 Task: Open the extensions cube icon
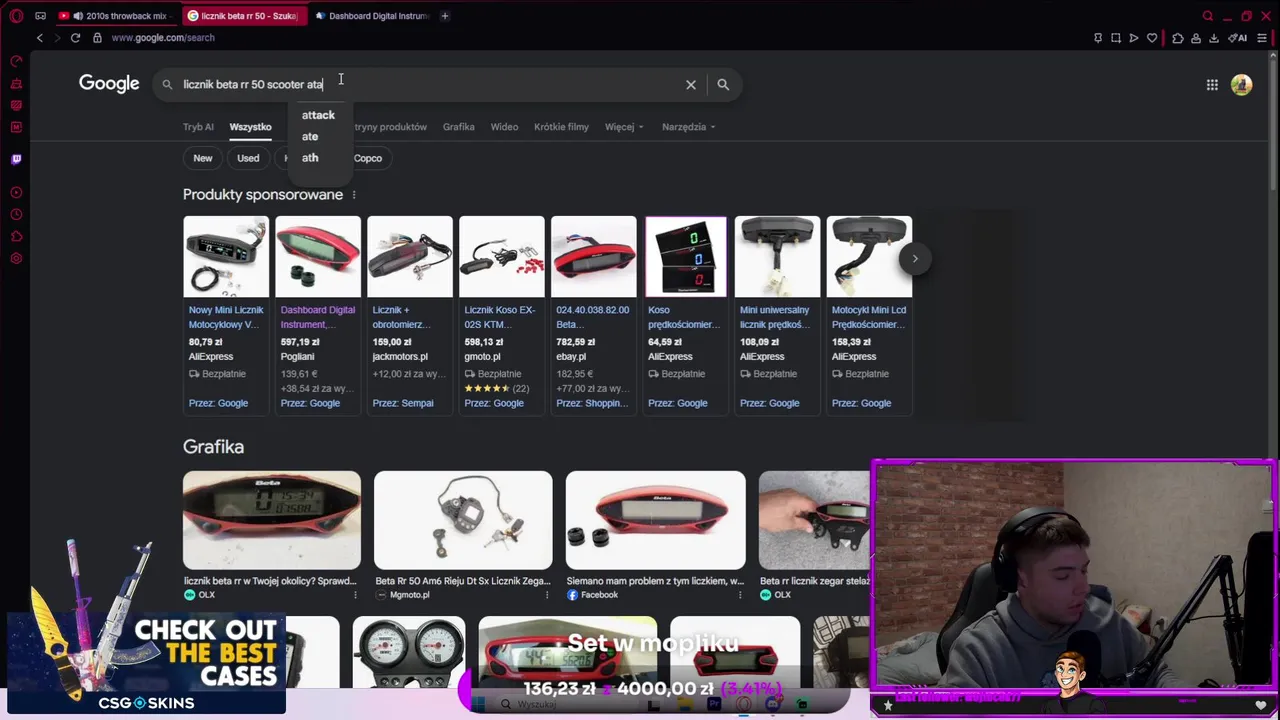1177,38
